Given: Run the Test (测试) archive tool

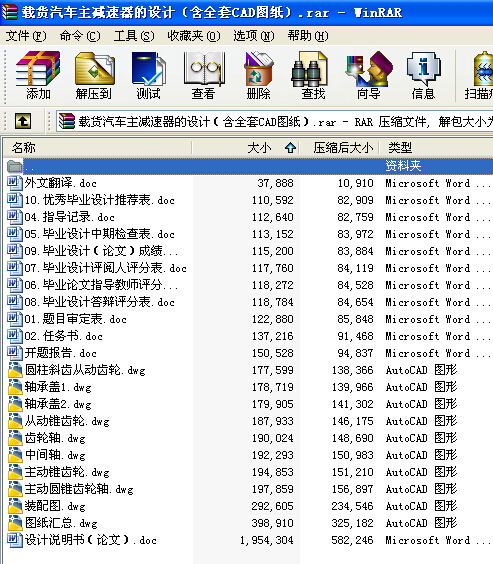Looking at the screenshot, I should [x=148, y=75].
